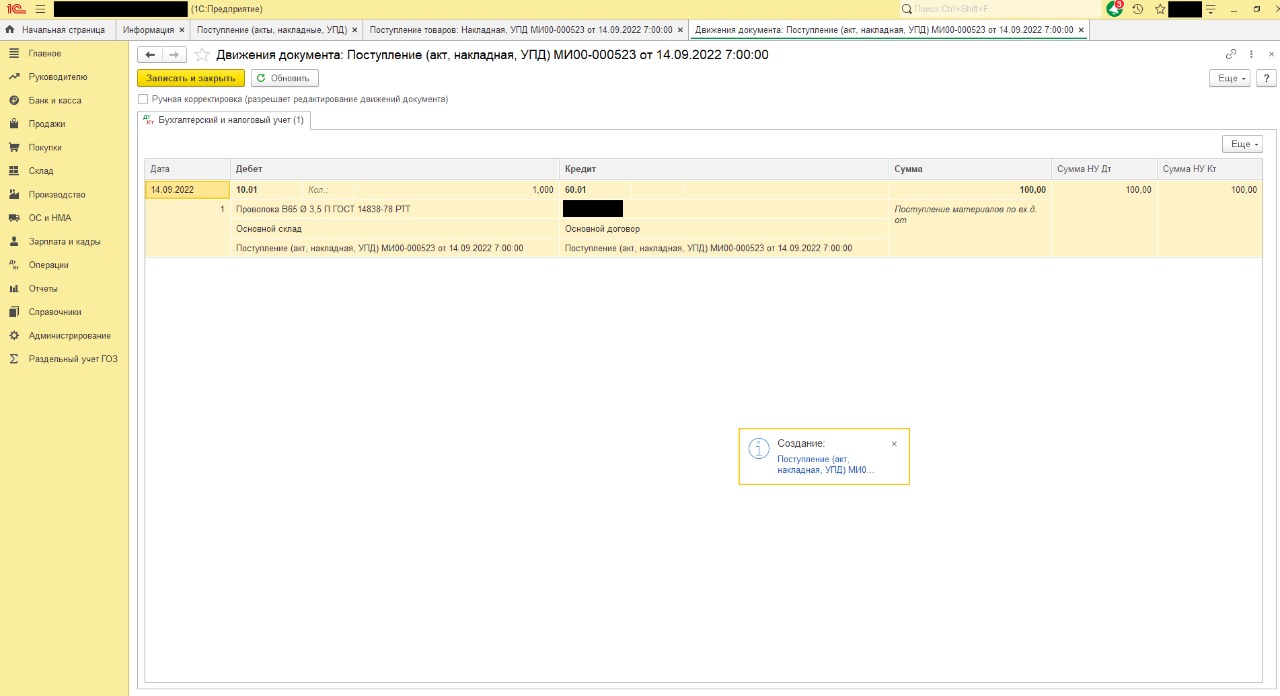Select Поступление материалов по вх.д. description cell

click(970, 214)
